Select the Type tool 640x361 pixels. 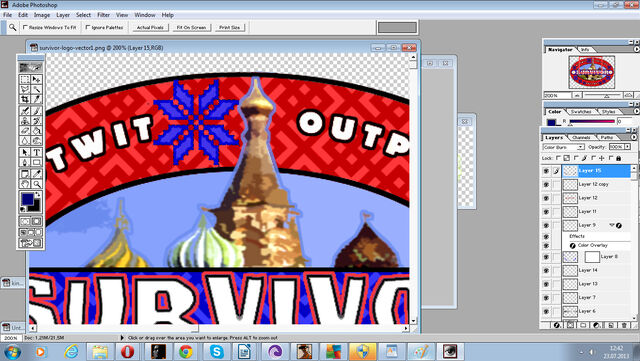point(36,152)
